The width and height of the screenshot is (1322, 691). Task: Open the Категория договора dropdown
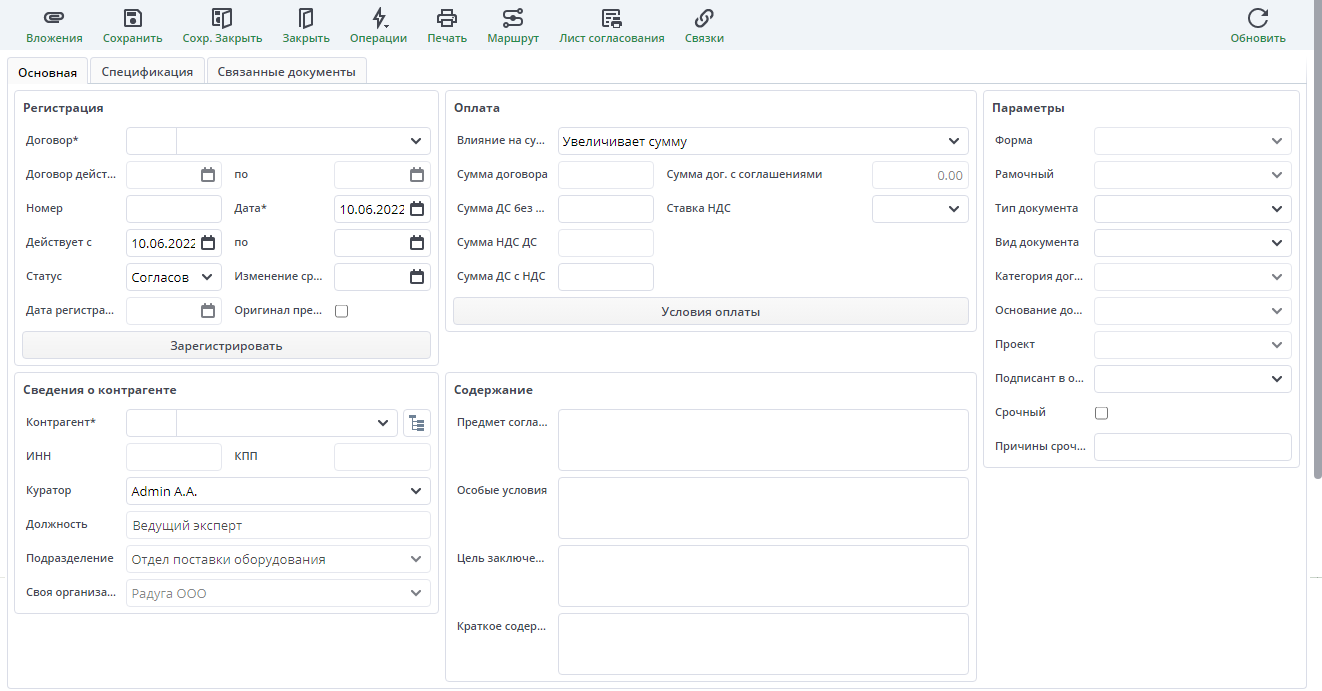tap(1277, 277)
